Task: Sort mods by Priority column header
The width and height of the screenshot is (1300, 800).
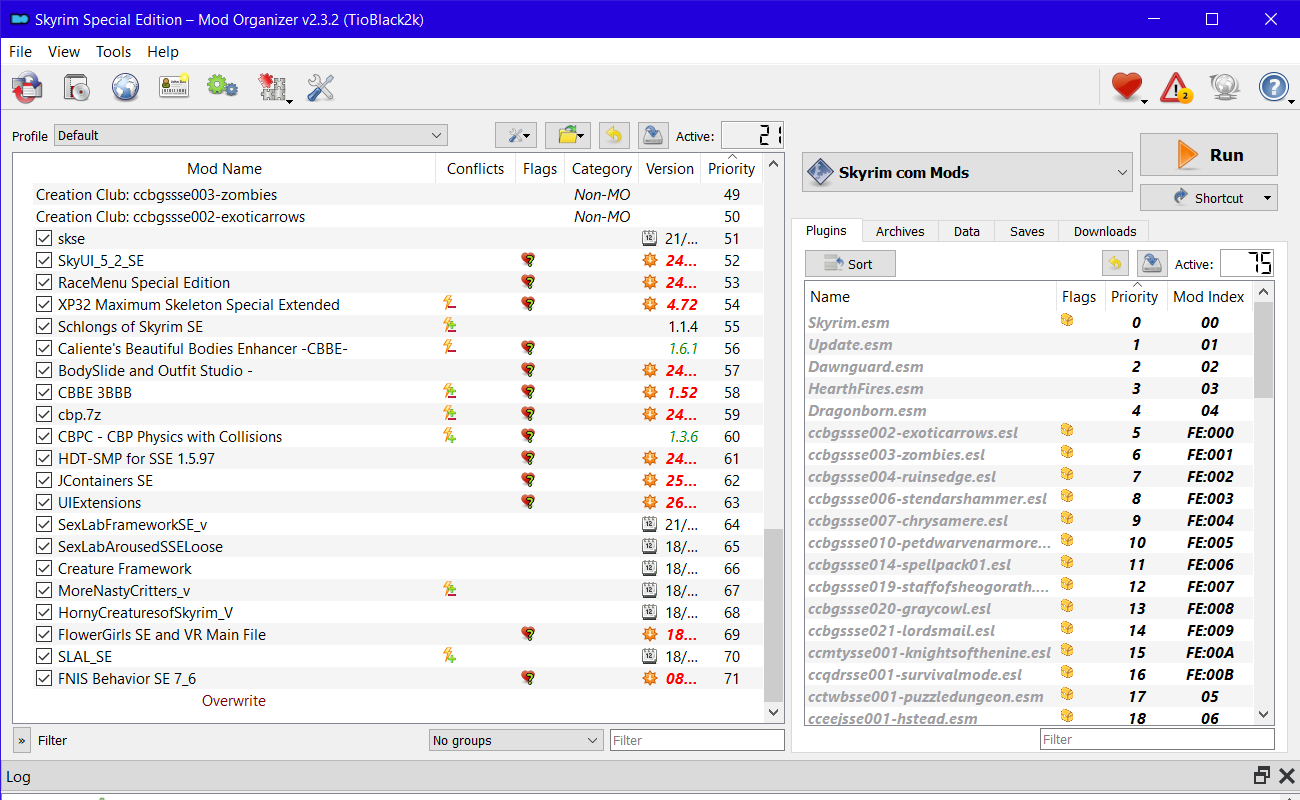Action: click(732, 169)
